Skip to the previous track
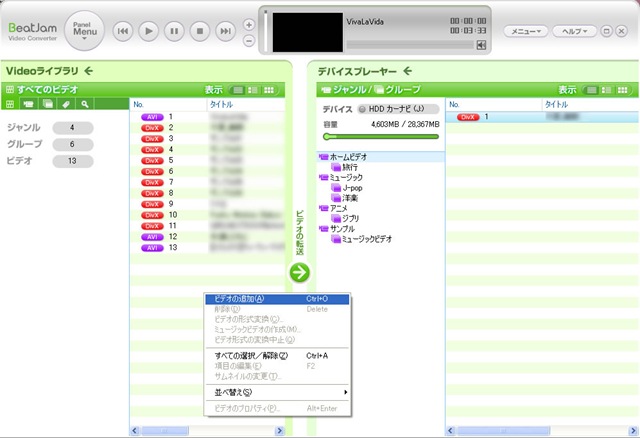 tap(123, 32)
